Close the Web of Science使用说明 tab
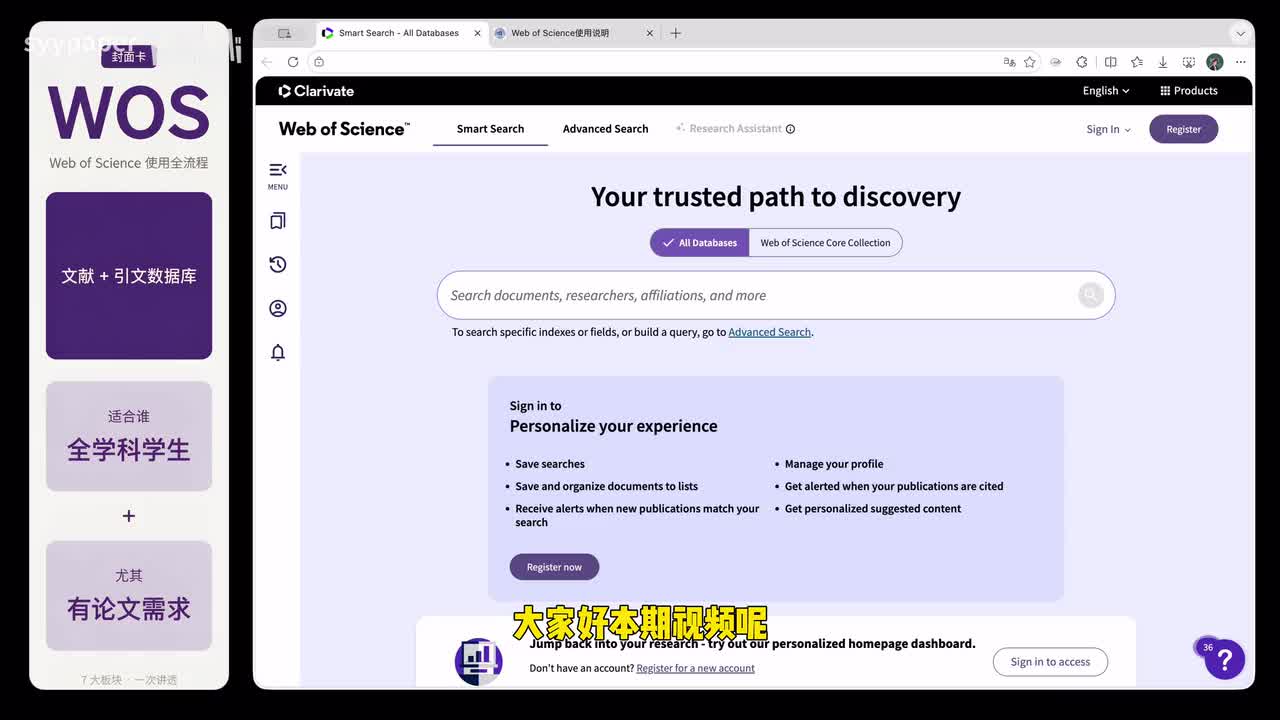1280x720 pixels. pos(650,33)
